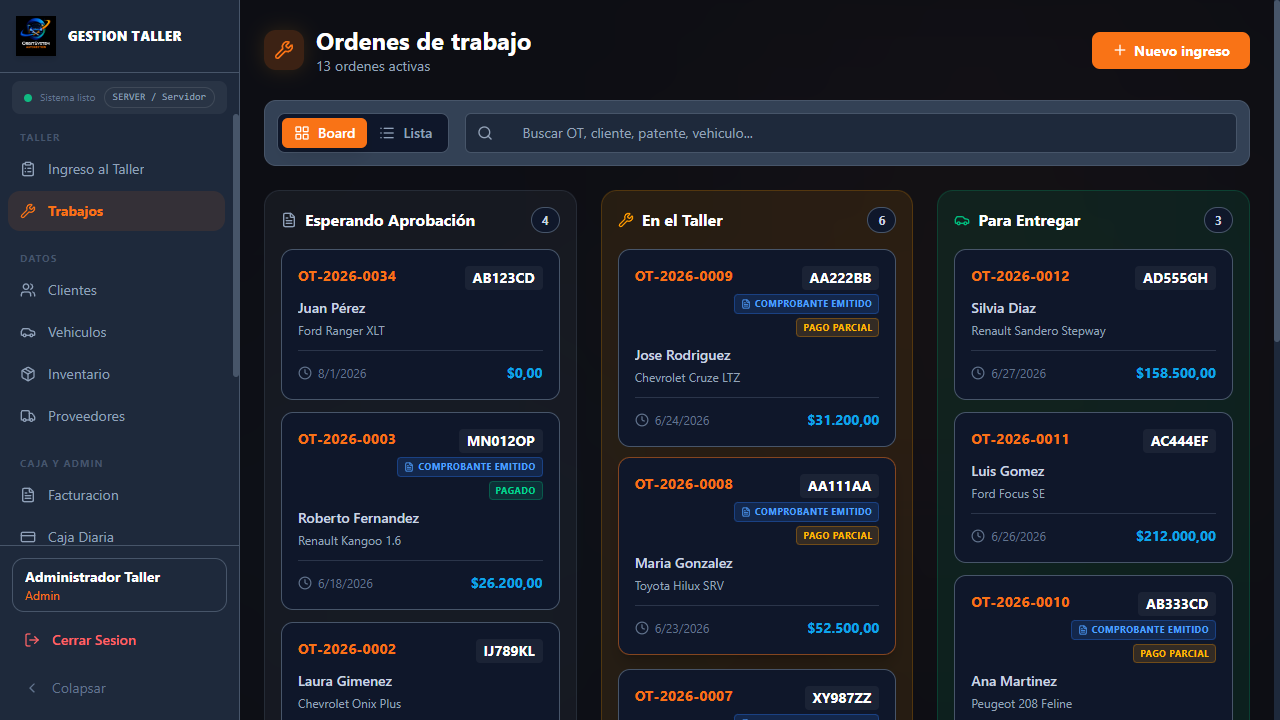Click the document icon next to Facturacion
The width and height of the screenshot is (1280, 720).
(x=28, y=495)
